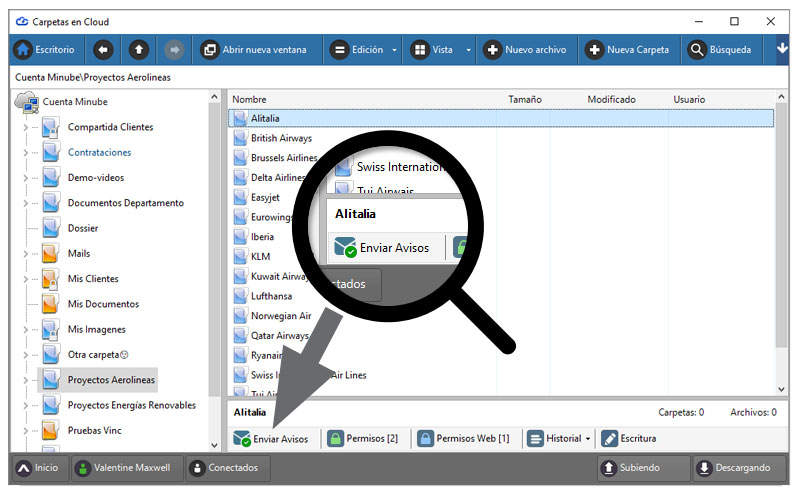
Task: Select Alitalia folder row
Action: point(501,118)
